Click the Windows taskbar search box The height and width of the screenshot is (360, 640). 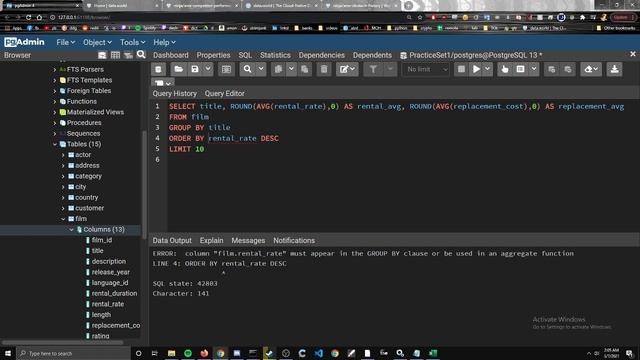click(x=73, y=353)
